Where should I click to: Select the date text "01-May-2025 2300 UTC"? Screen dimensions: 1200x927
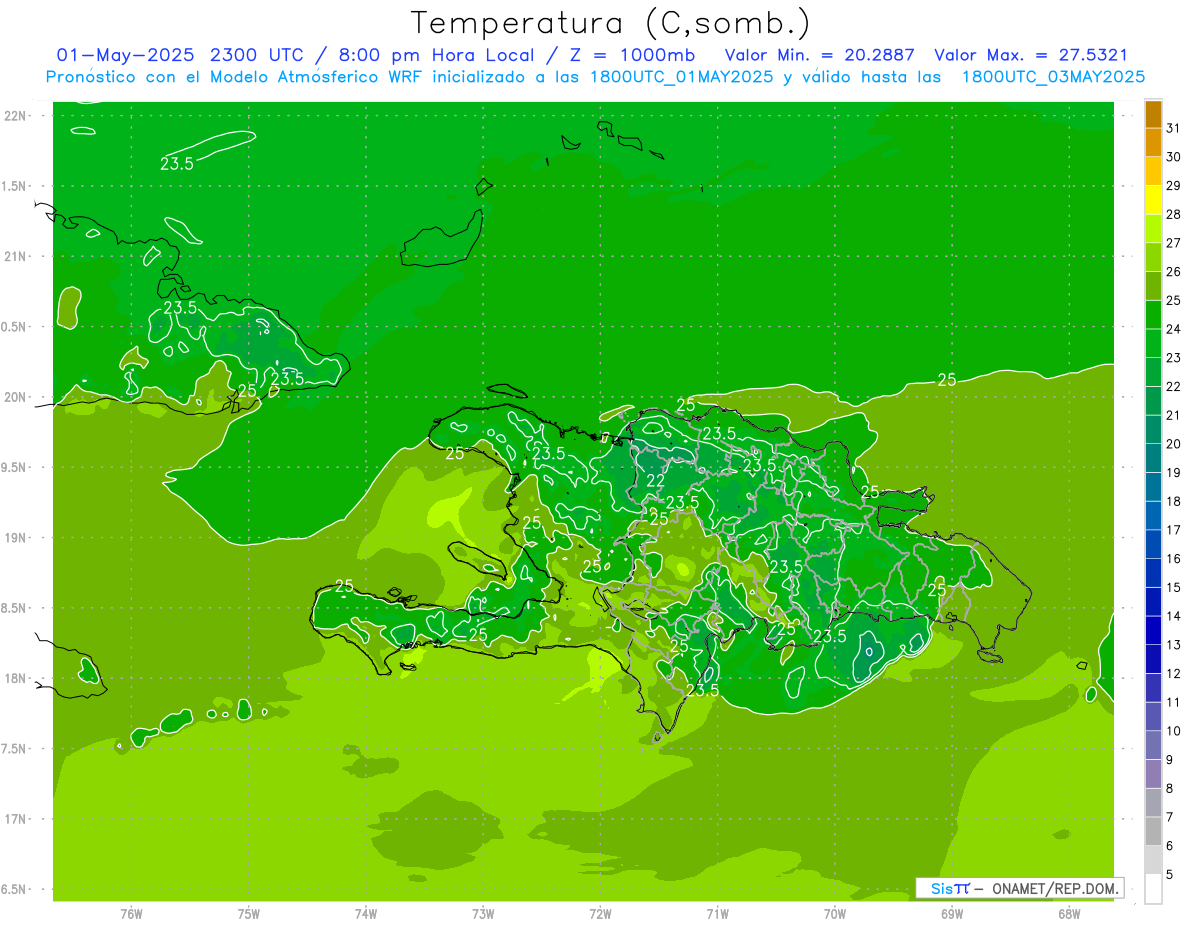[185, 55]
